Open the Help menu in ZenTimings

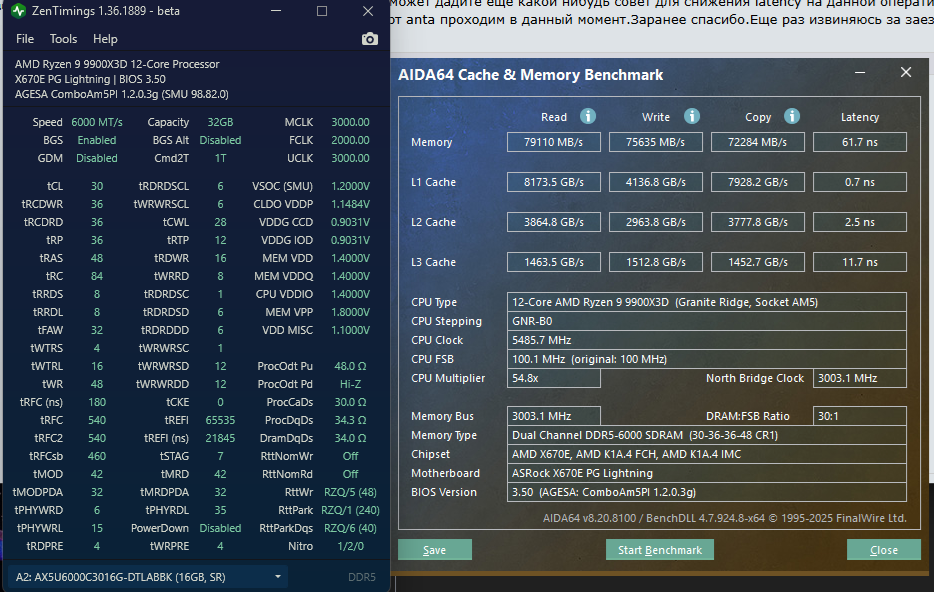pyautogui.click(x=105, y=39)
